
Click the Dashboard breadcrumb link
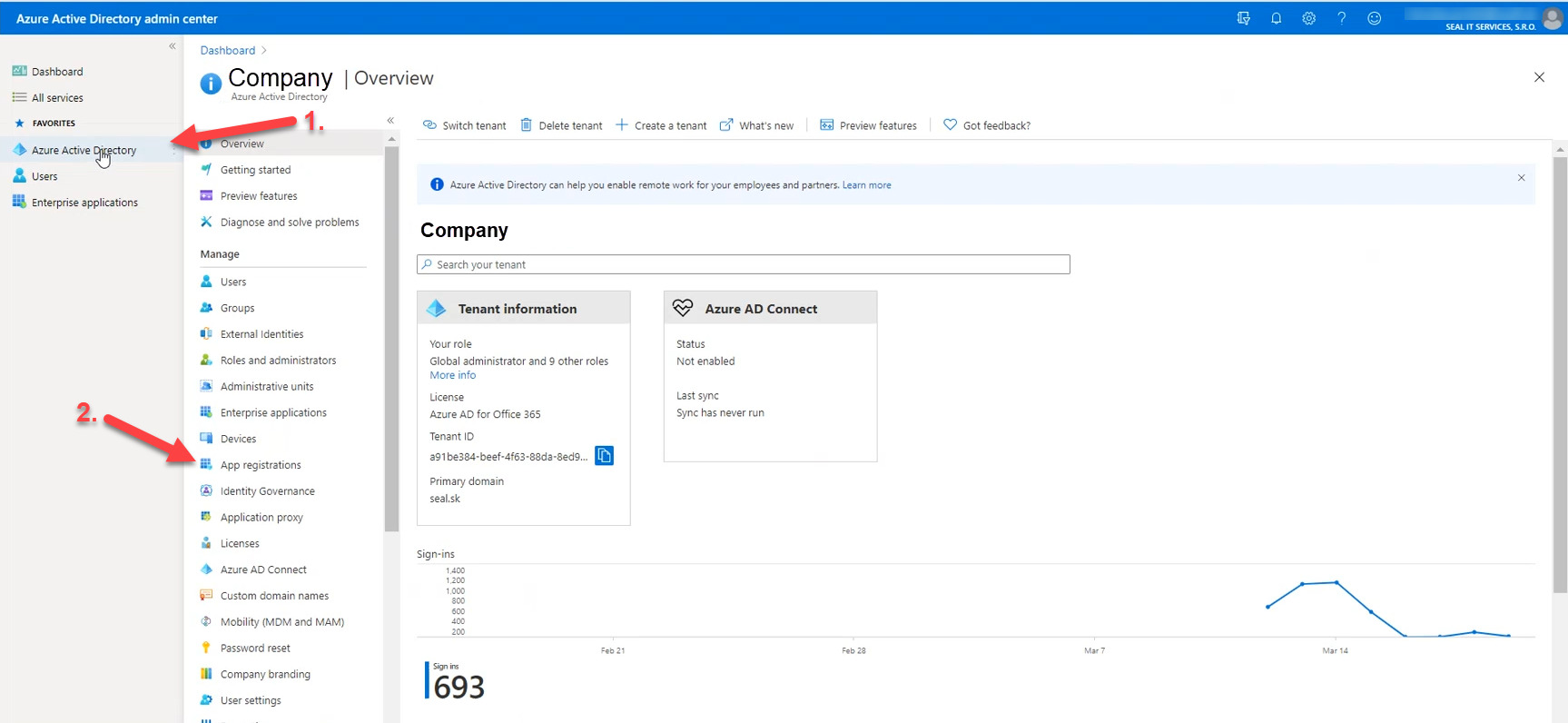tap(228, 51)
